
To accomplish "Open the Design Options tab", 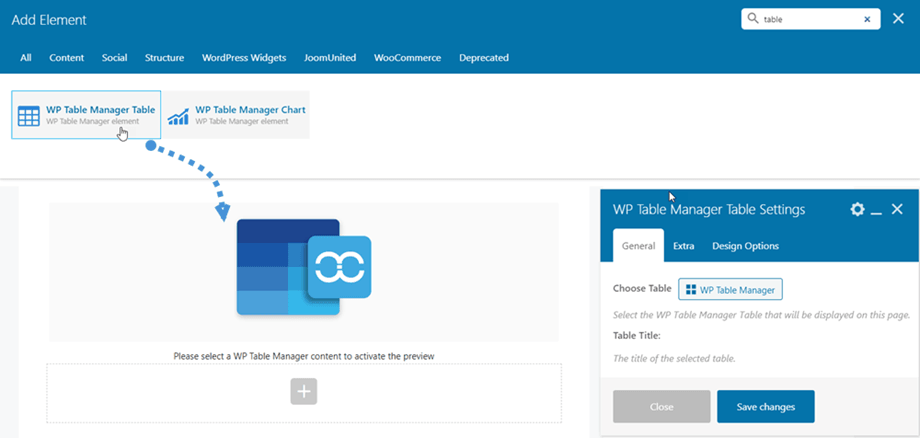I will [745, 246].
